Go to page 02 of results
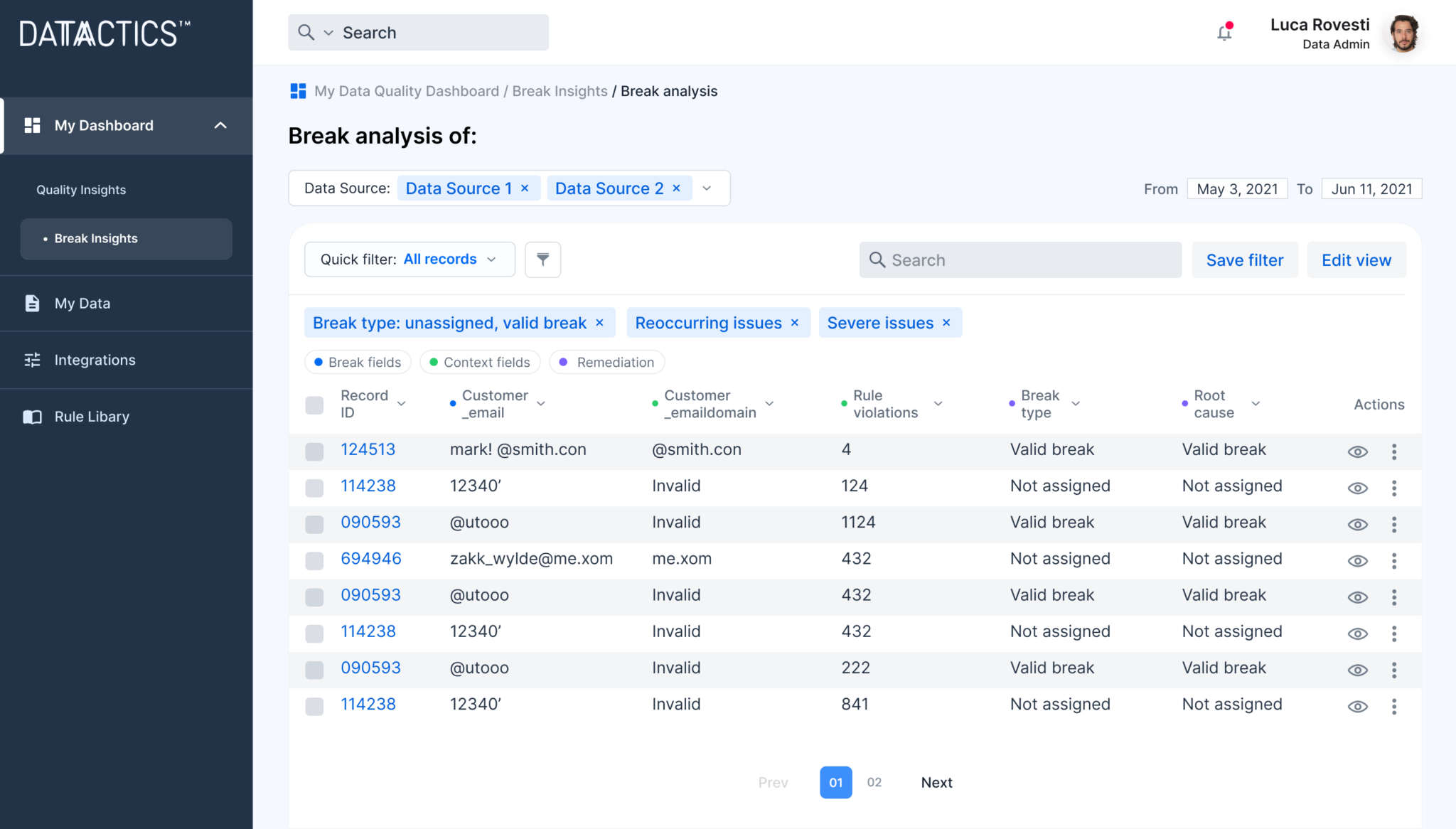Image resolution: width=1456 pixels, height=829 pixels. click(874, 782)
